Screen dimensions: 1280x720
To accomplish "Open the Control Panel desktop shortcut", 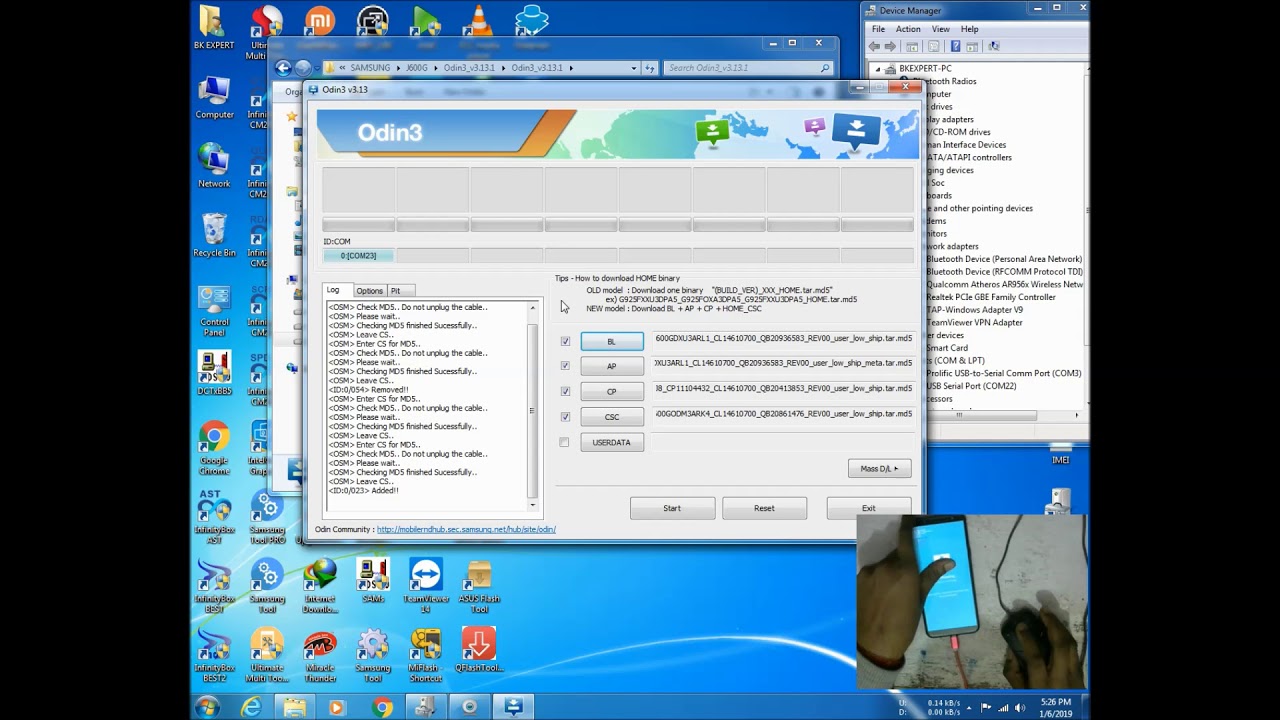I will point(214,308).
